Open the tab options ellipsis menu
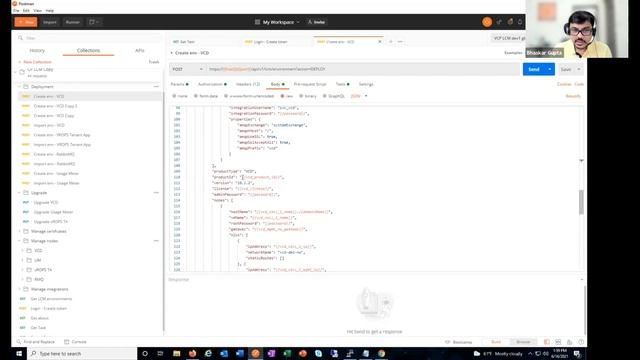Image resolution: width=640 pixels, height=360 pixels. pyautogui.click(x=400, y=42)
